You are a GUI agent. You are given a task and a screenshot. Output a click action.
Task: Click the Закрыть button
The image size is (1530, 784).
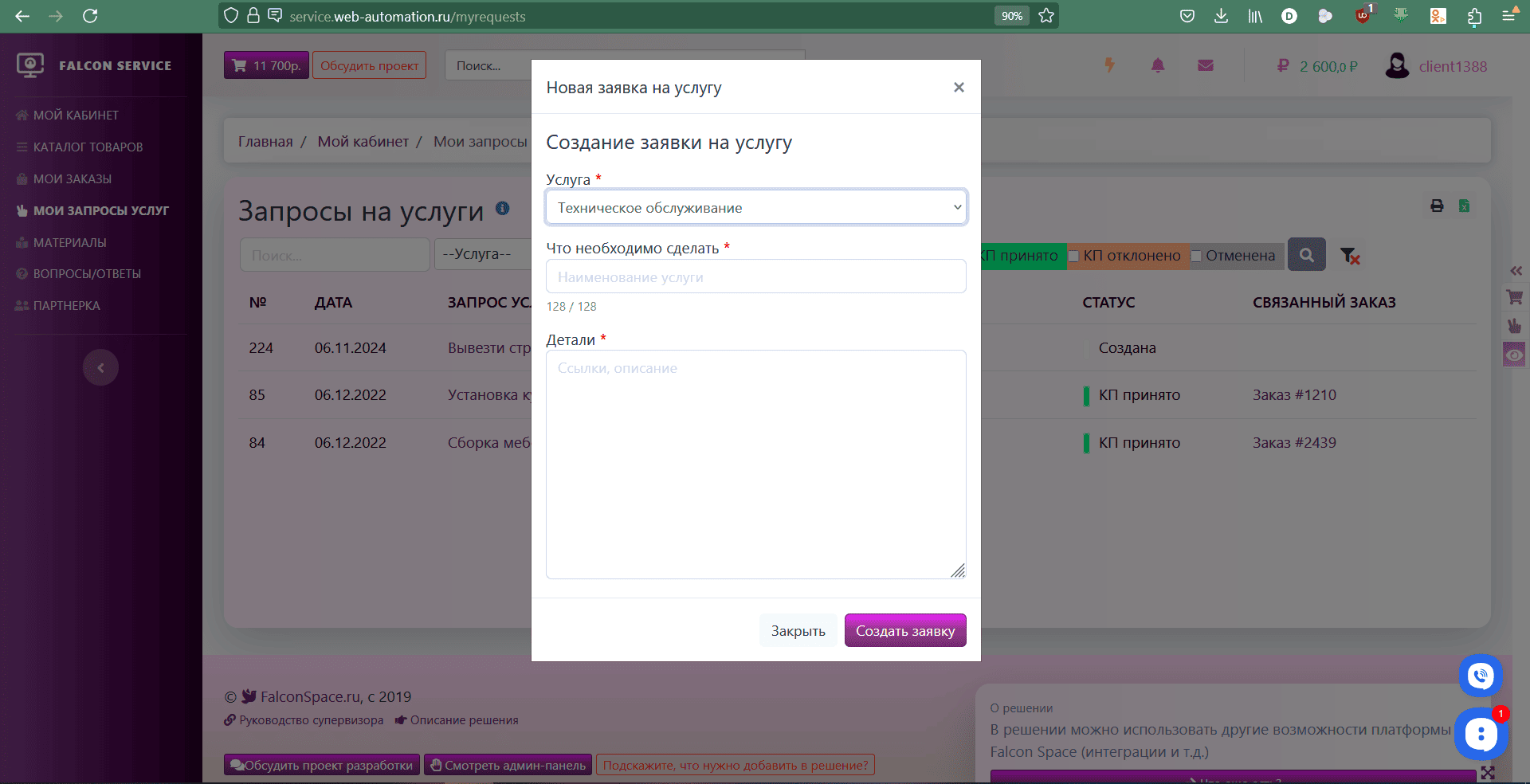798,630
